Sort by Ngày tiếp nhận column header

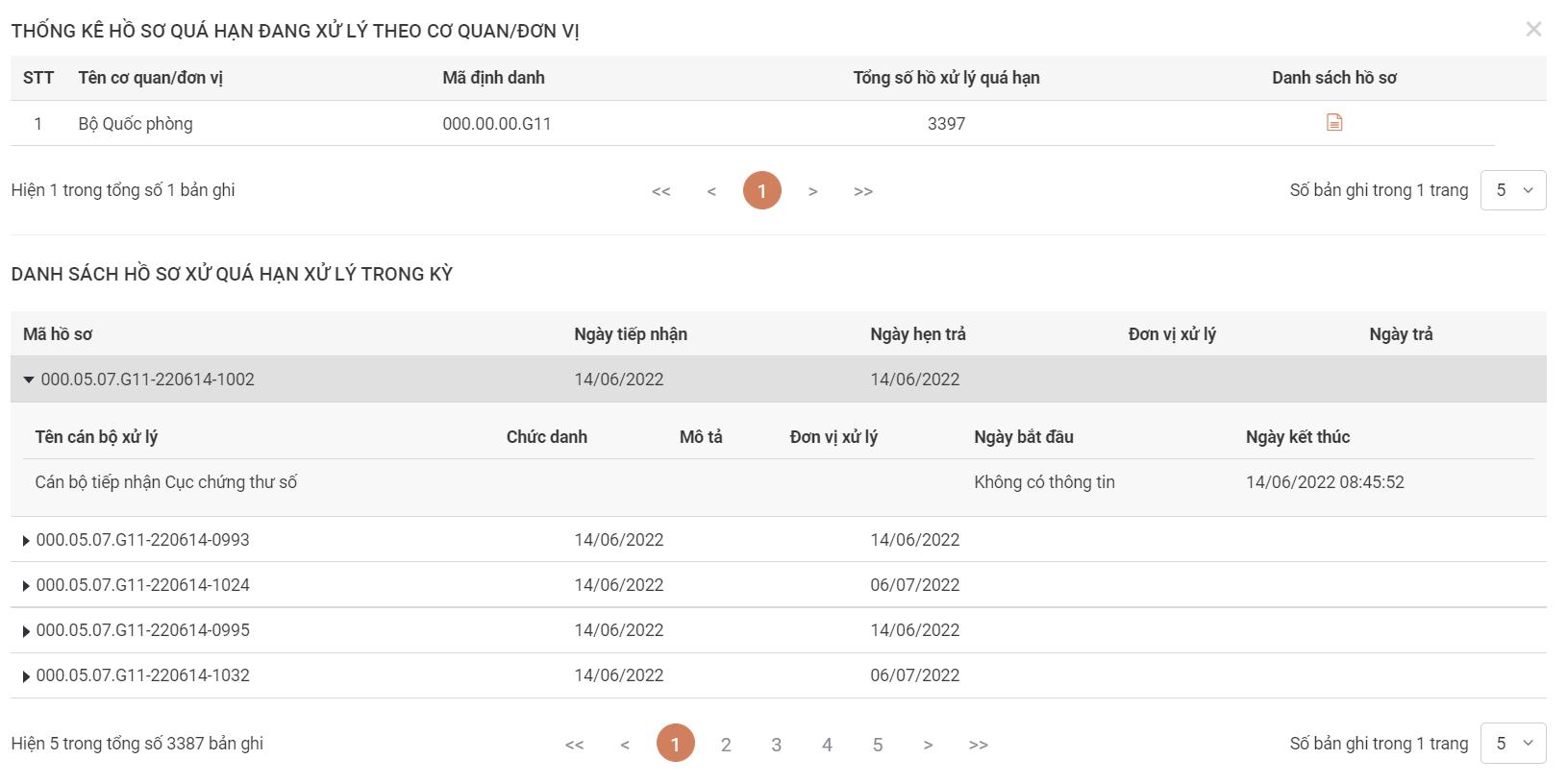click(x=631, y=334)
